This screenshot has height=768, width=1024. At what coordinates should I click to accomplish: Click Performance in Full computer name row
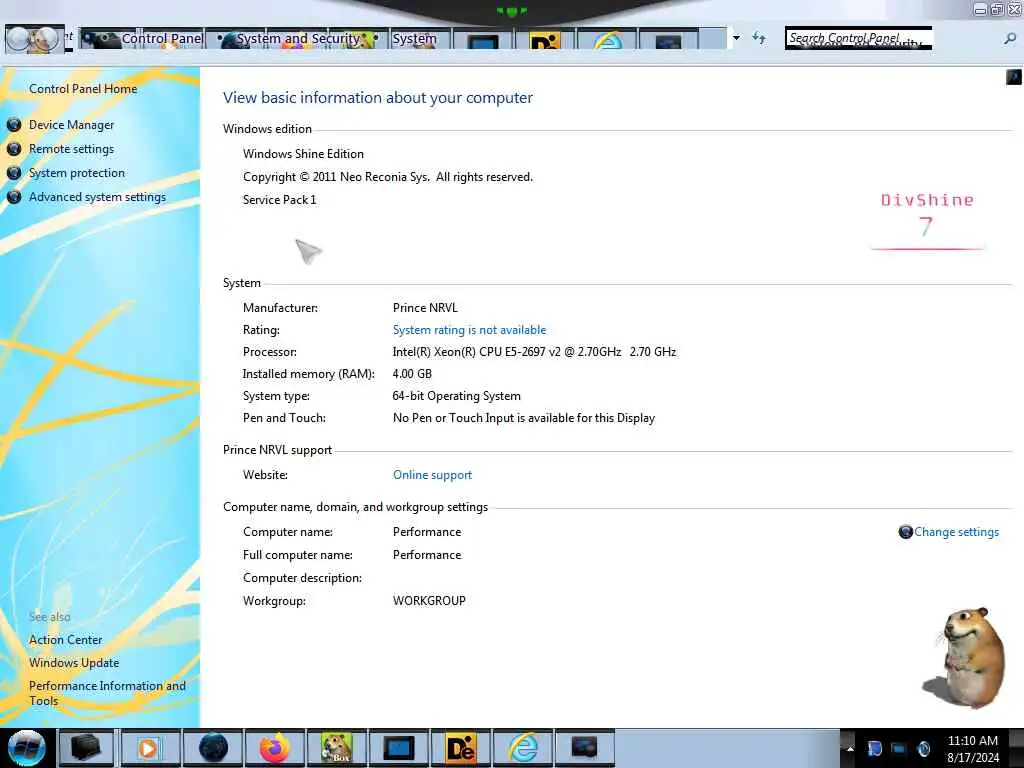tap(427, 554)
